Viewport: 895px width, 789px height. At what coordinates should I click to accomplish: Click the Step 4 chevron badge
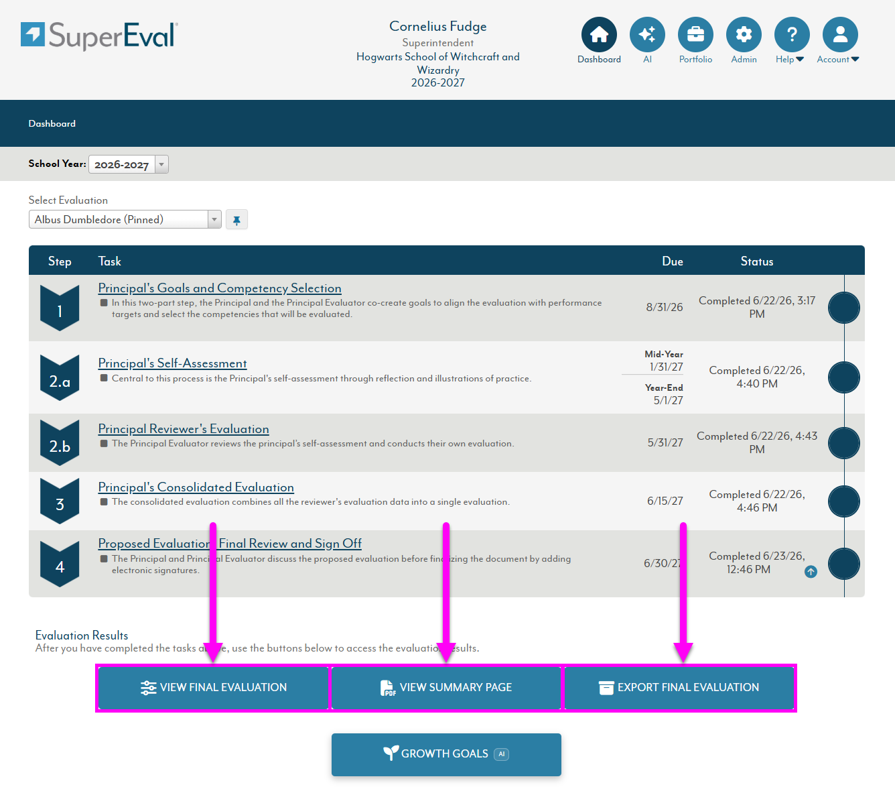click(59, 564)
